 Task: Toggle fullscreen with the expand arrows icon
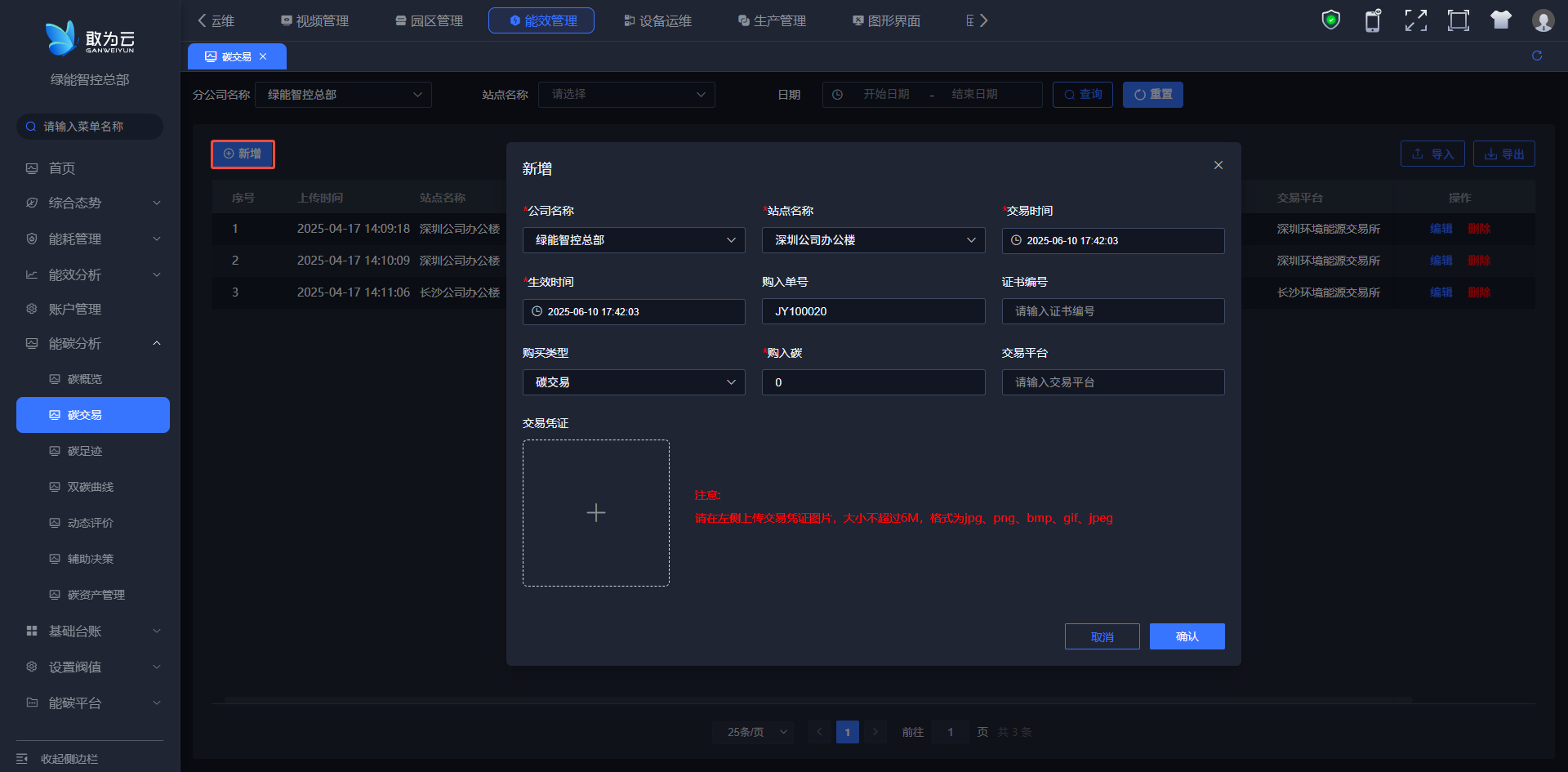click(1416, 20)
